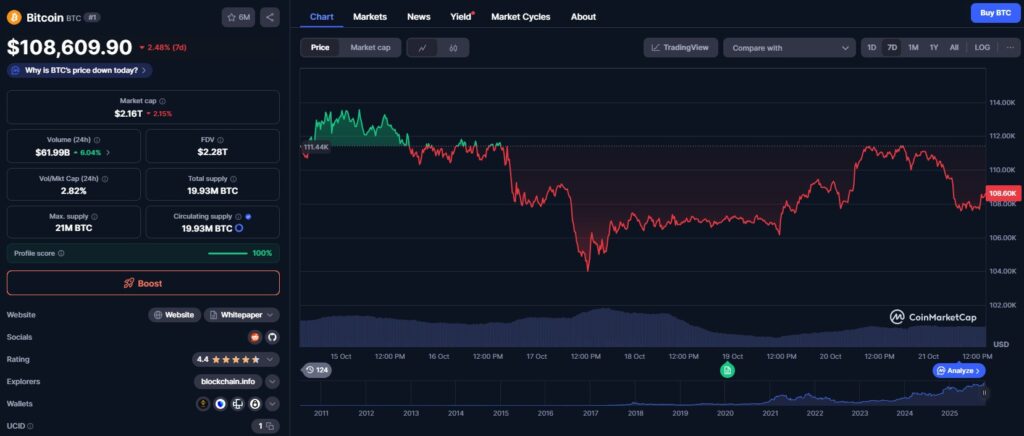The width and height of the screenshot is (1024, 436).
Task: Open blue shield wallet icon
Action: [x=220, y=404]
